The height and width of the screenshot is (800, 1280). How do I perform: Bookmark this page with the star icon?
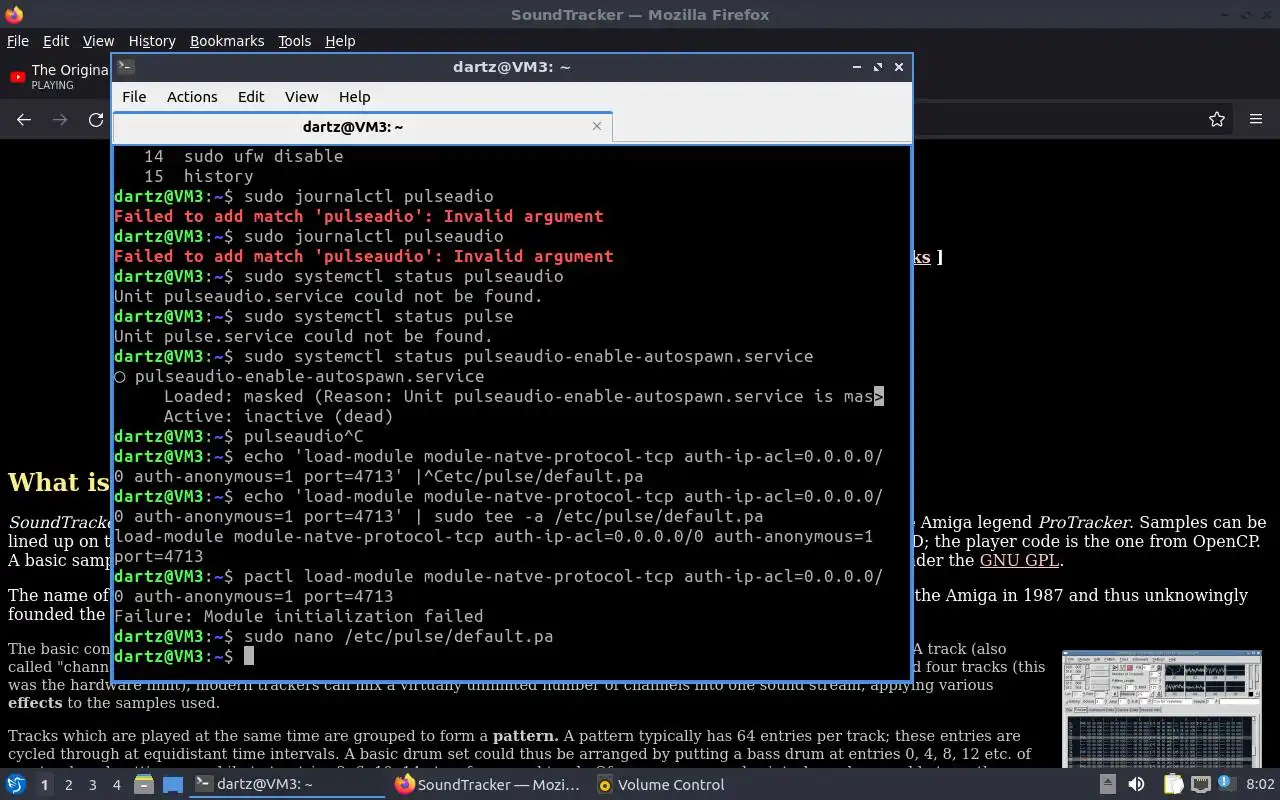tap(1217, 119)
